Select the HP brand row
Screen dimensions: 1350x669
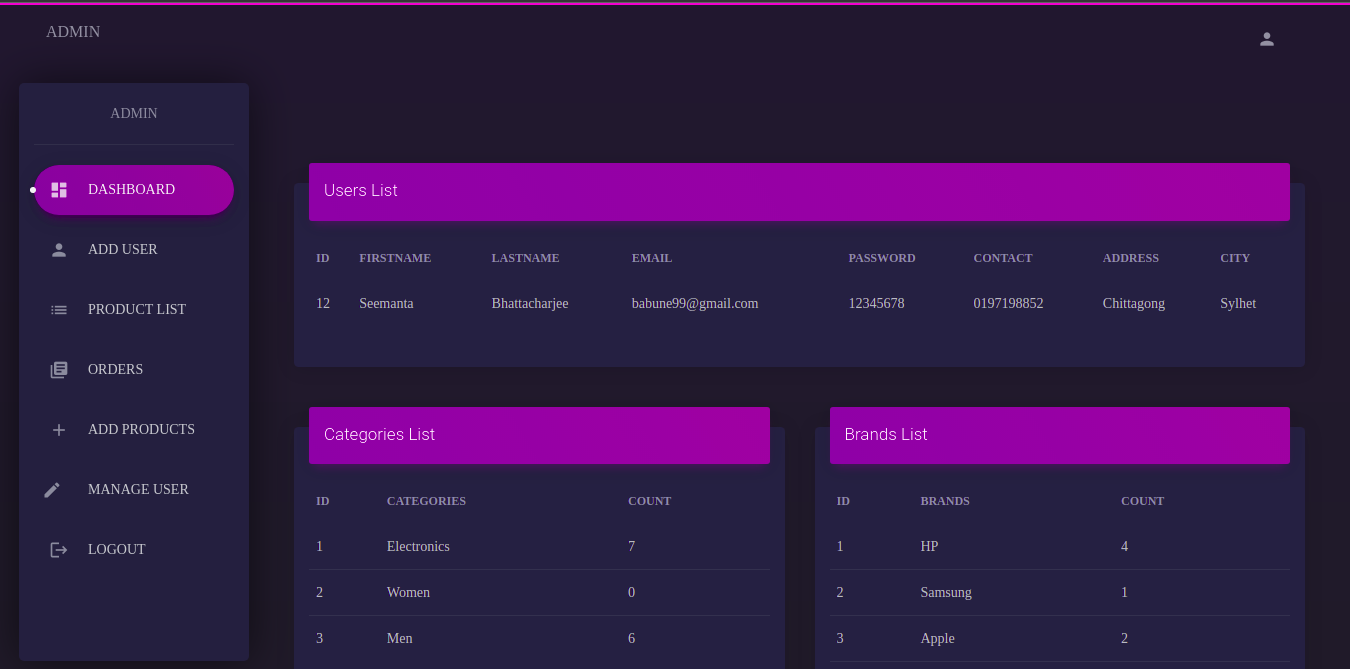(1060, 547)
